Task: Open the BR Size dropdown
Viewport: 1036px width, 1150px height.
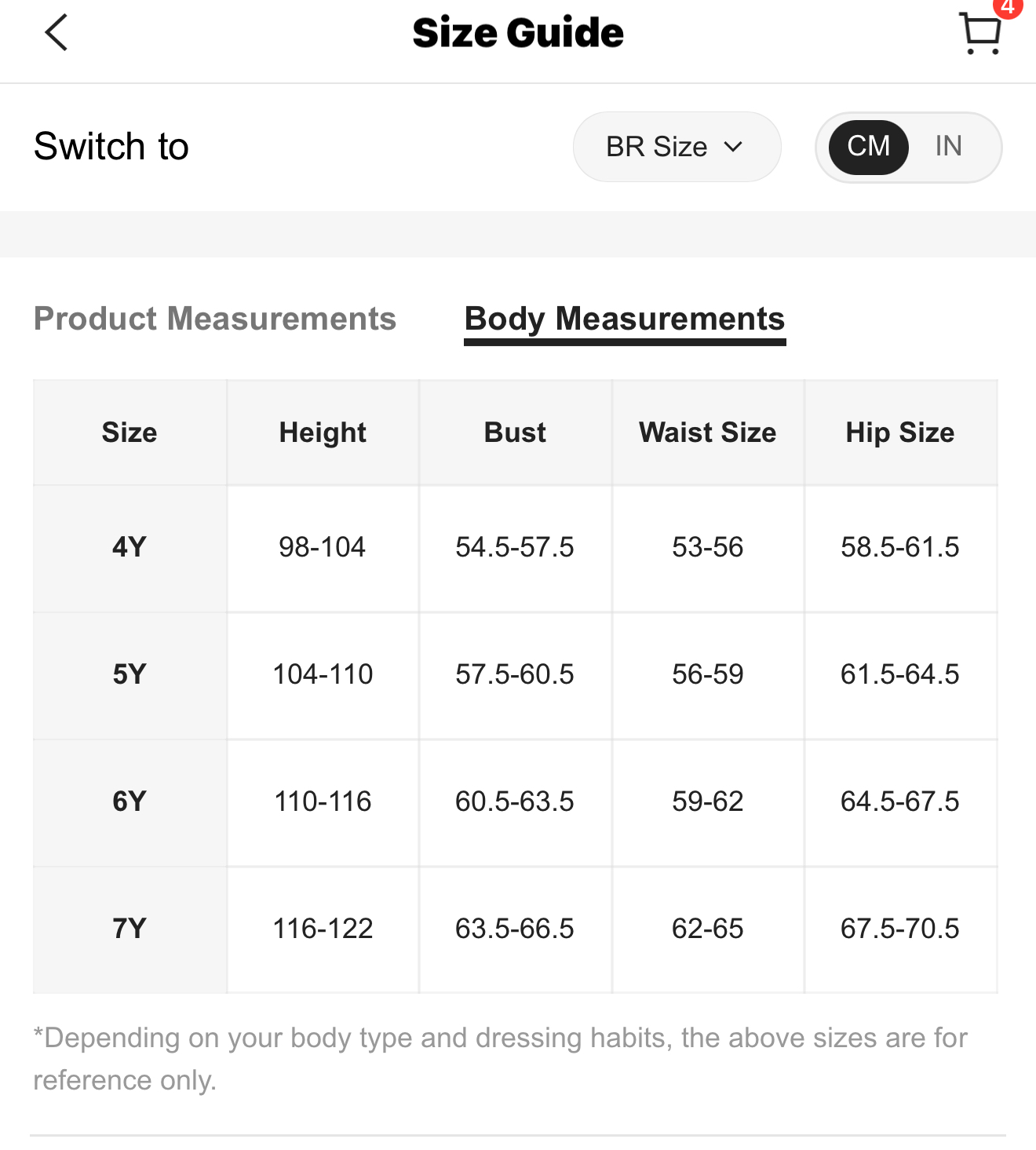Action: (x=677, y=147)
